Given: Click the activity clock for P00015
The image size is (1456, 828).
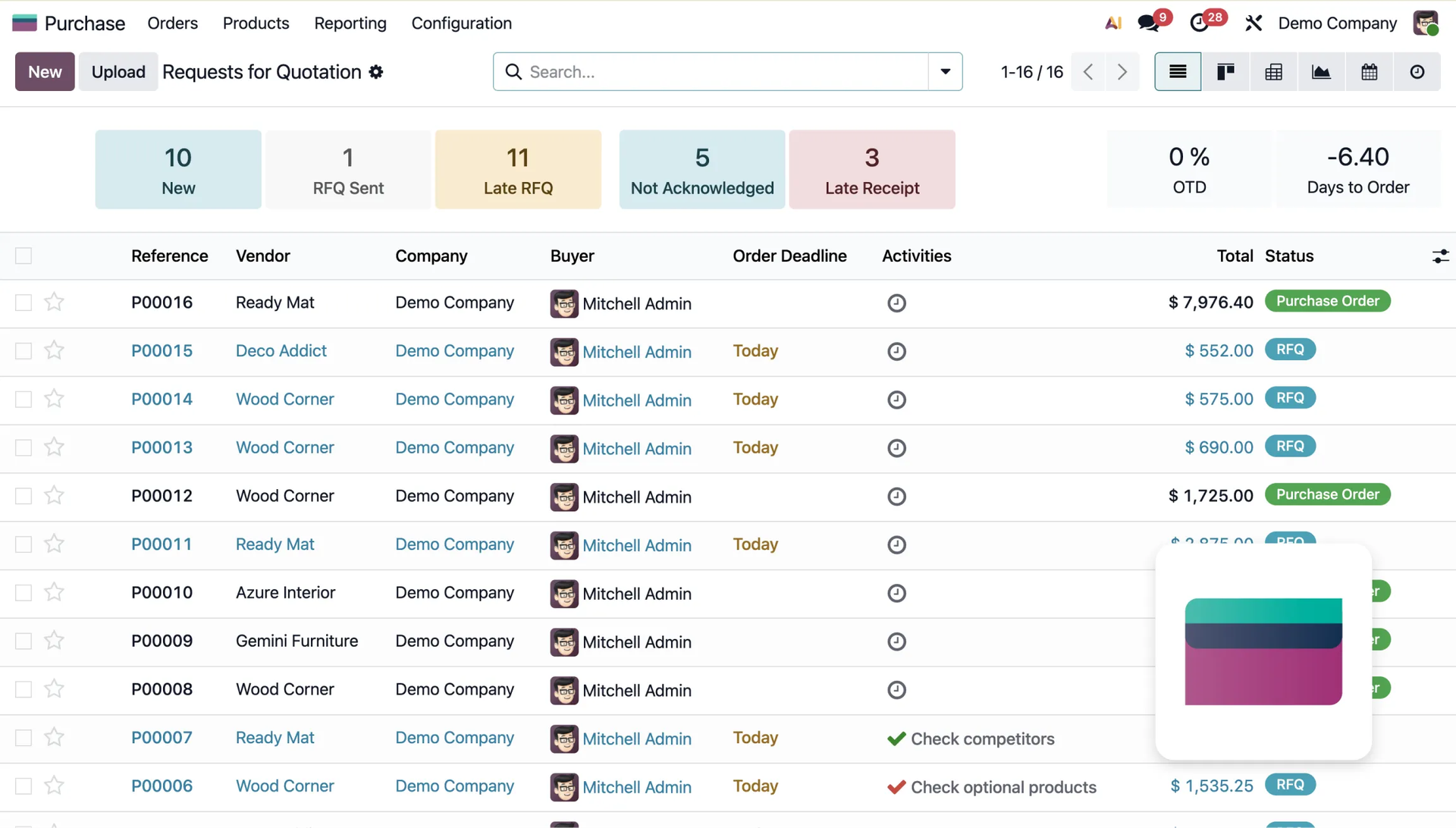Looking at the screenshot, I should pos(896,352).
